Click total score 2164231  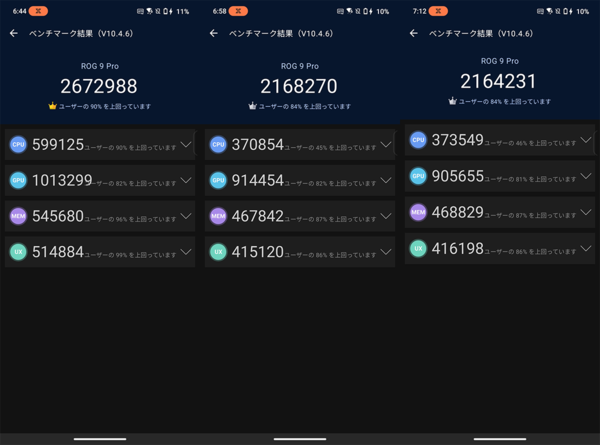(x=498, y=81)
